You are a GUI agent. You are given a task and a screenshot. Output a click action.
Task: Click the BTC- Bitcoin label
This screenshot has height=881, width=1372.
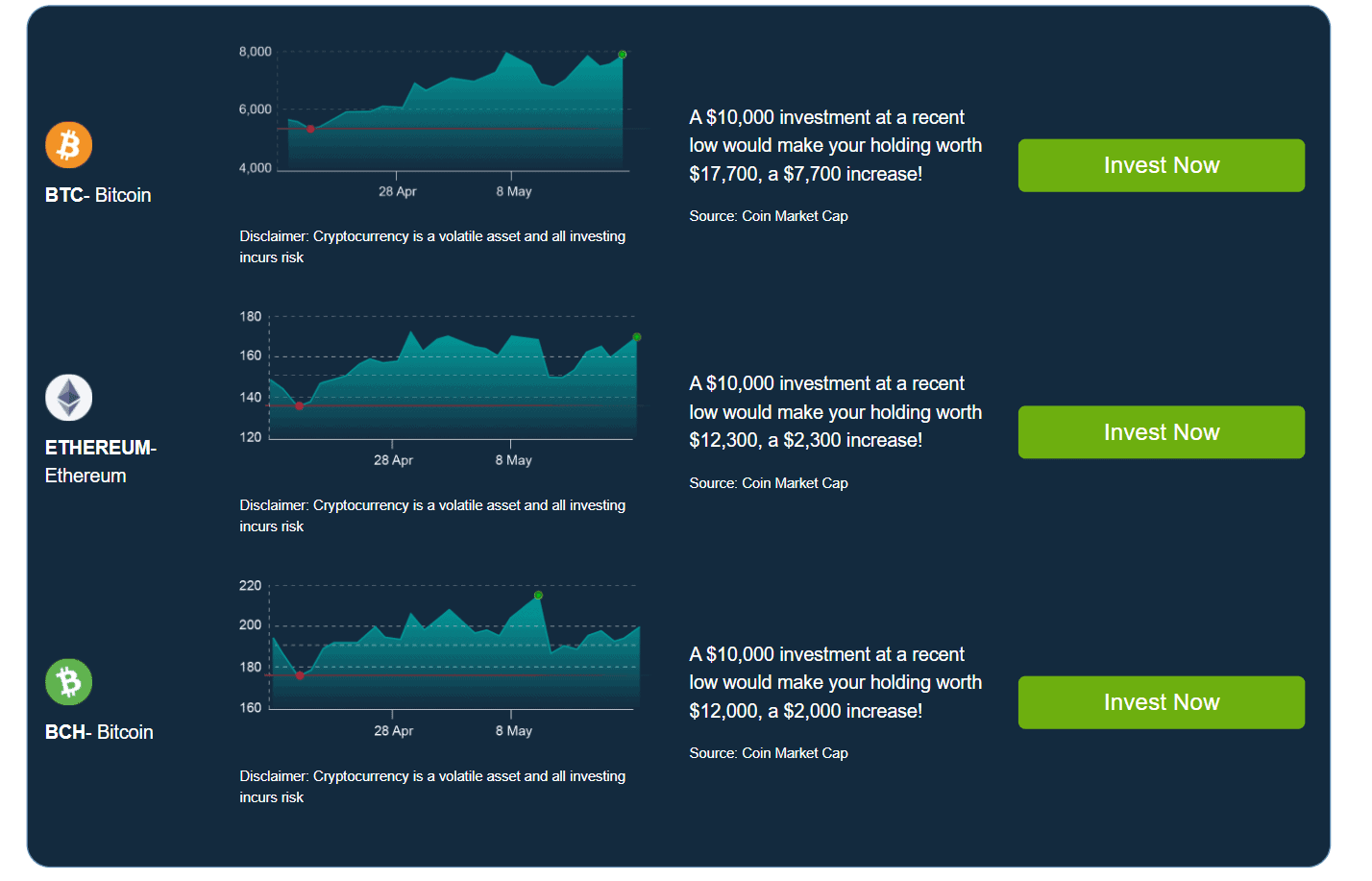click(x=97, y=194)
